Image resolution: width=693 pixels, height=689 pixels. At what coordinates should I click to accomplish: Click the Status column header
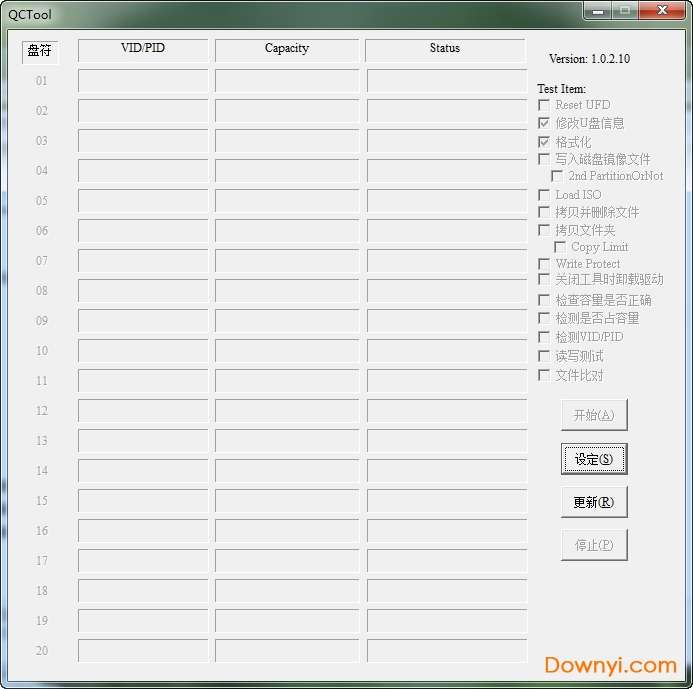[446, 50]
